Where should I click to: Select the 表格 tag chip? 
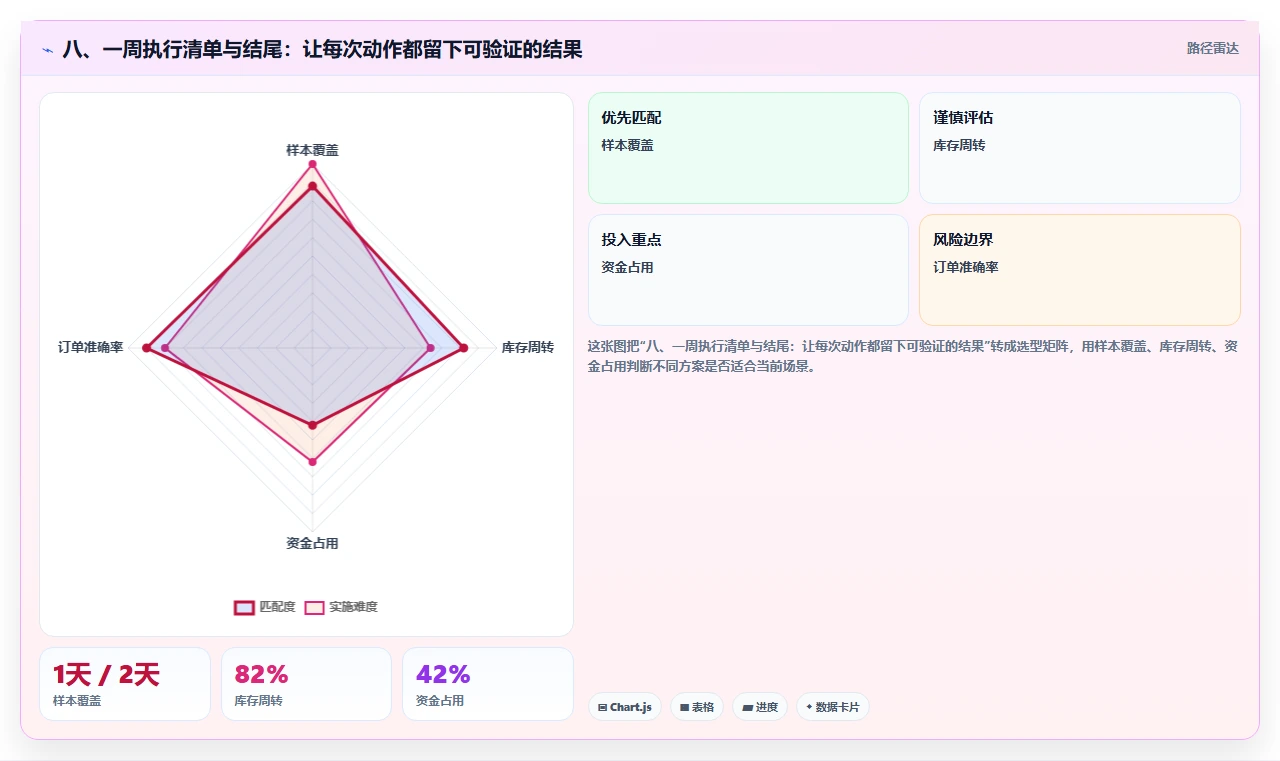pyautogui.click(x=697, y=707)
